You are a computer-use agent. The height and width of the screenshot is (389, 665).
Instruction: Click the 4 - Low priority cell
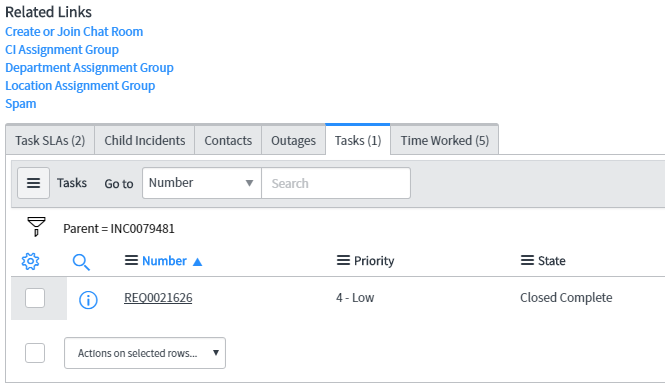click(x=355, y=298)
